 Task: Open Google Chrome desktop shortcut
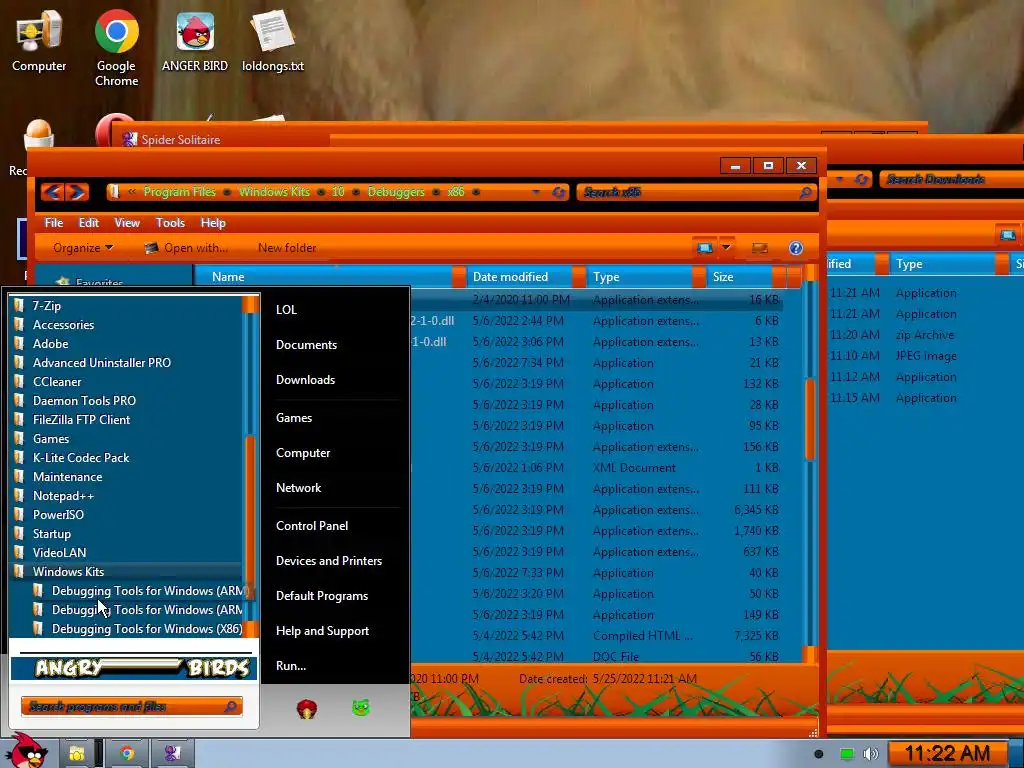coord(116,47)
